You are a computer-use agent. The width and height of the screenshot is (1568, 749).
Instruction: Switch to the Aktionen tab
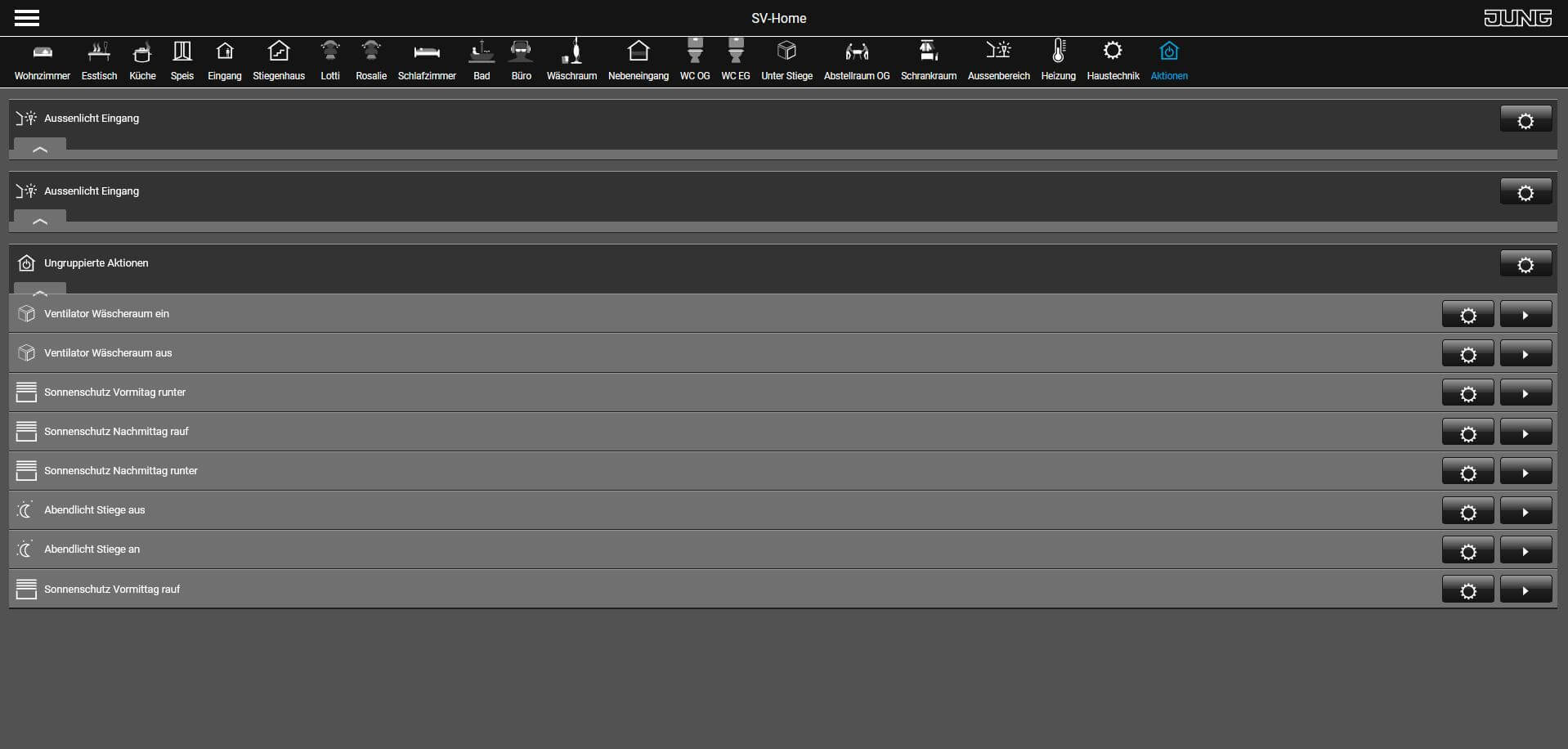(1169, 61)
